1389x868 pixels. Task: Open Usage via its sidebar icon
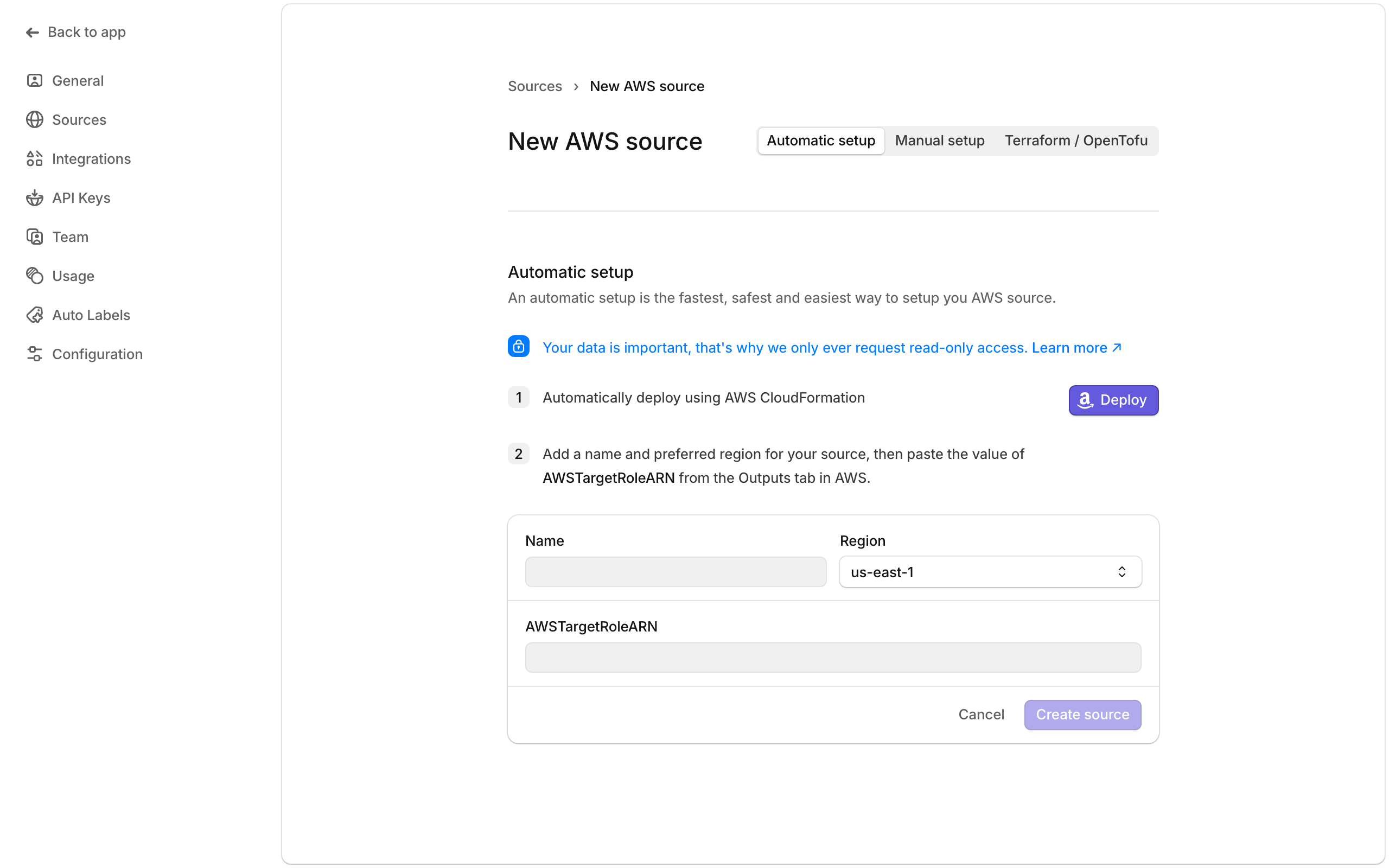[34, 276]
